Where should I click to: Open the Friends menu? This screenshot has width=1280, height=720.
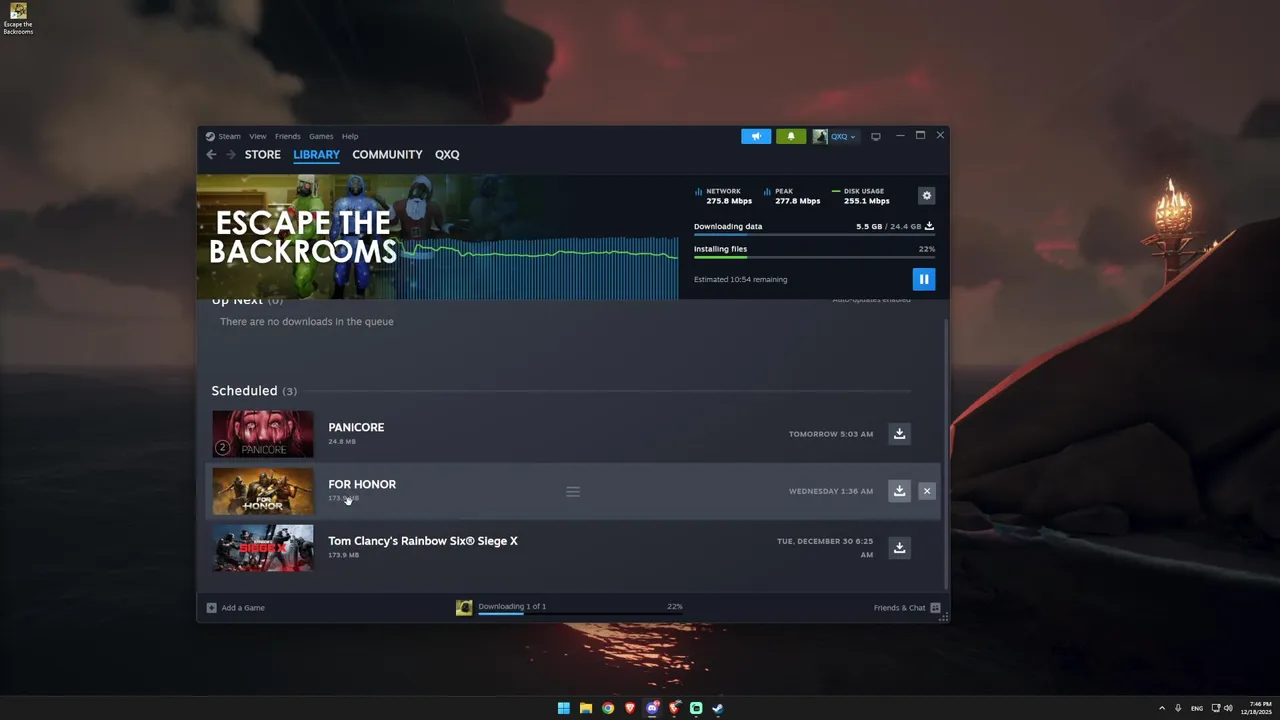coord(288,136)
